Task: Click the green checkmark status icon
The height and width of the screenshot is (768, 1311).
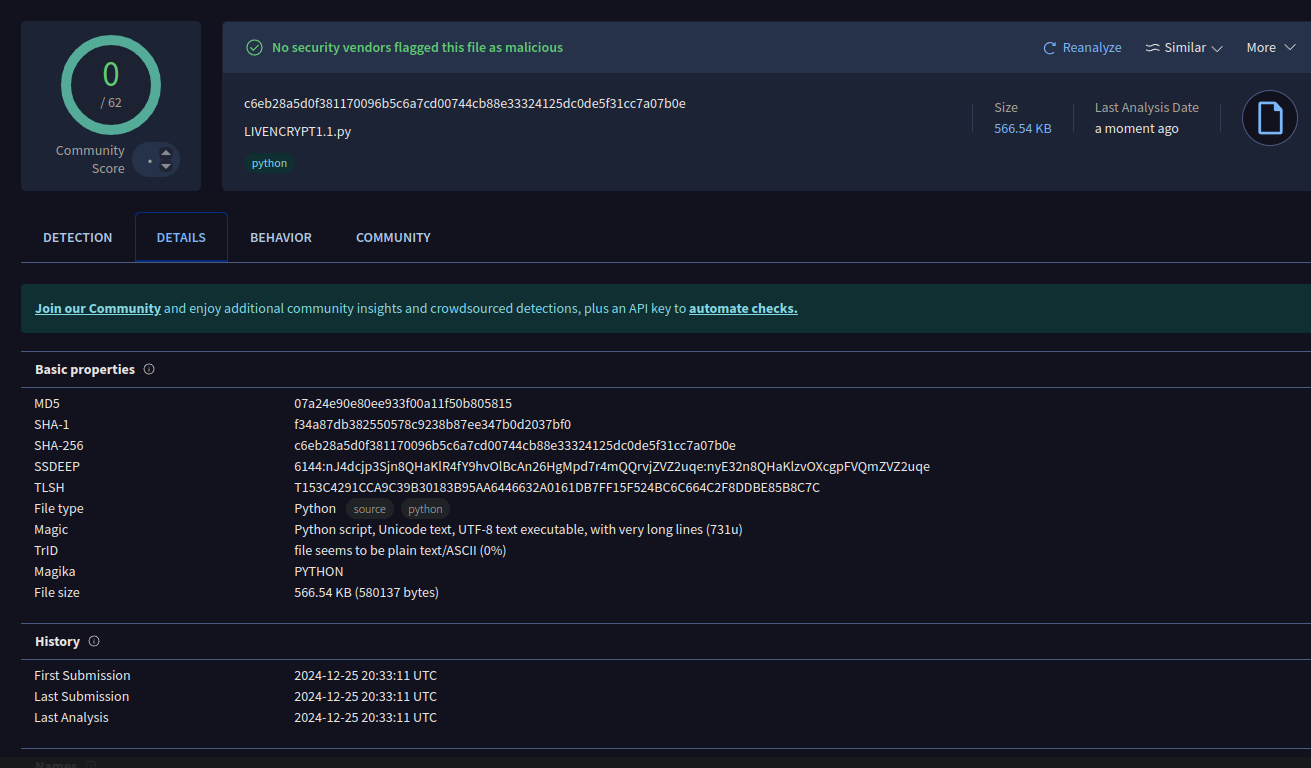Action: 254,47
